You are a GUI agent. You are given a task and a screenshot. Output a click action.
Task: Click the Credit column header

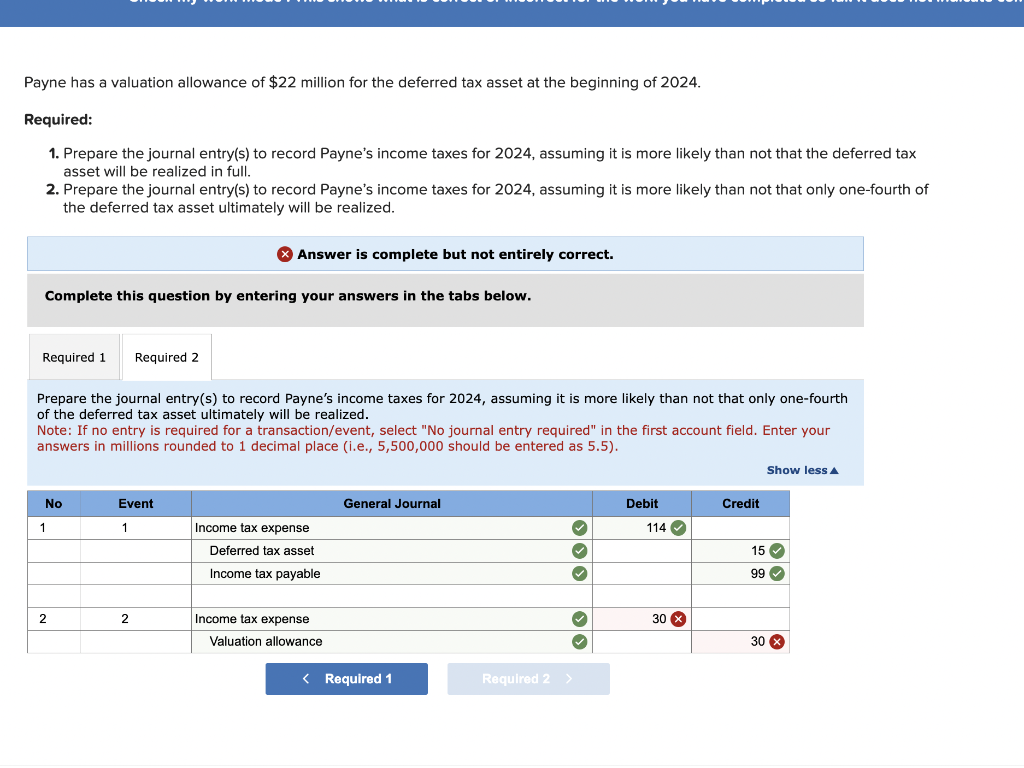click(x=741, y=504)
